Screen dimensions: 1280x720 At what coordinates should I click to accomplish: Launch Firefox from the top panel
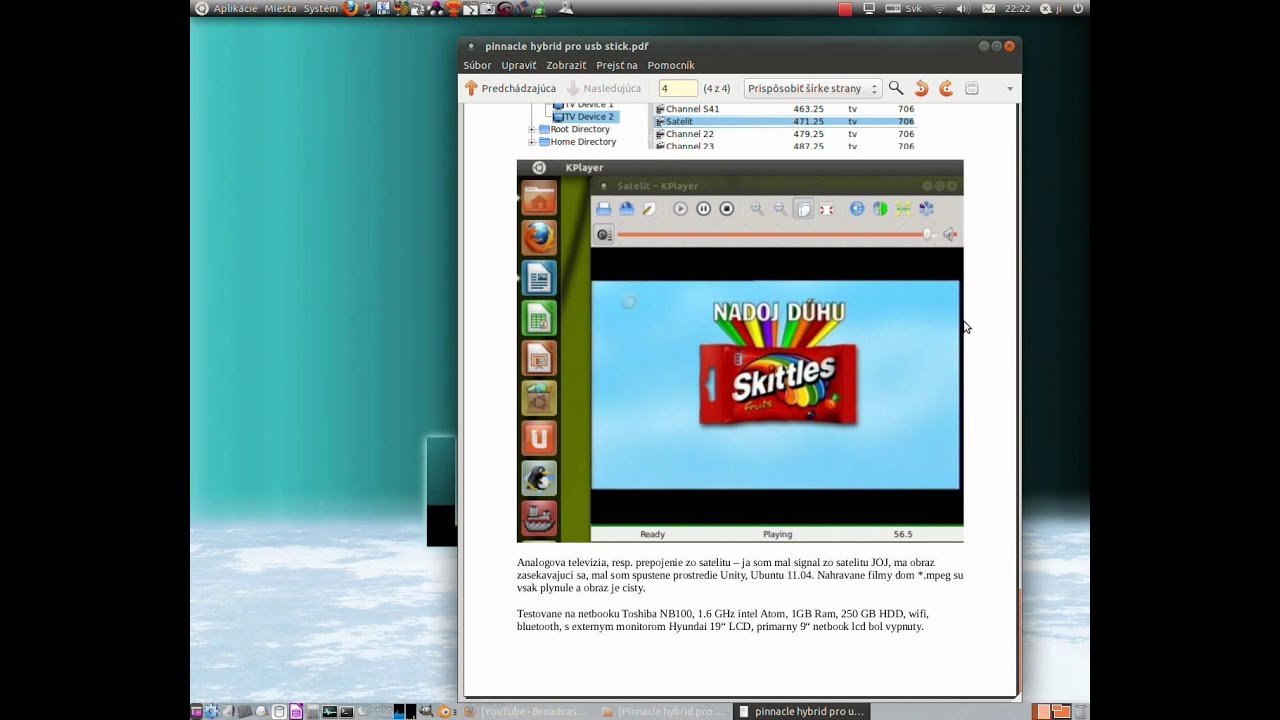(x=350, y=8)
